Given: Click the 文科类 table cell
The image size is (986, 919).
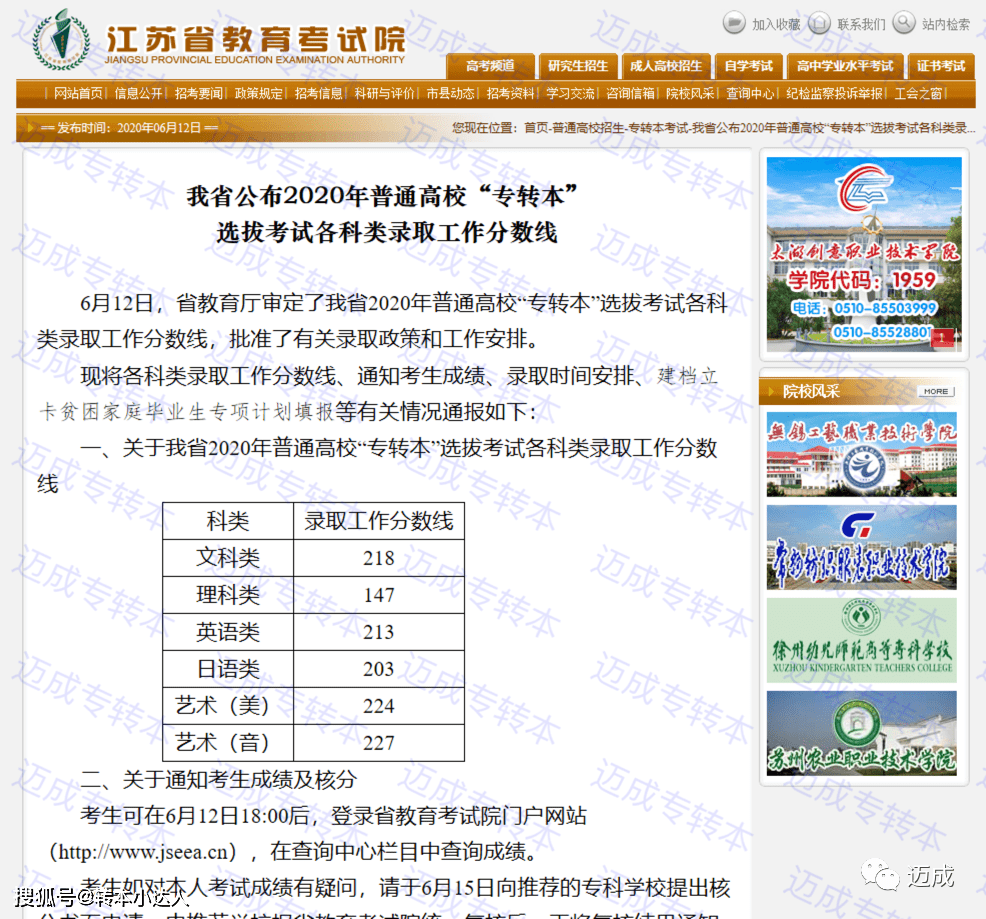Looking at the screenshot, I should (x=228, y=558).
